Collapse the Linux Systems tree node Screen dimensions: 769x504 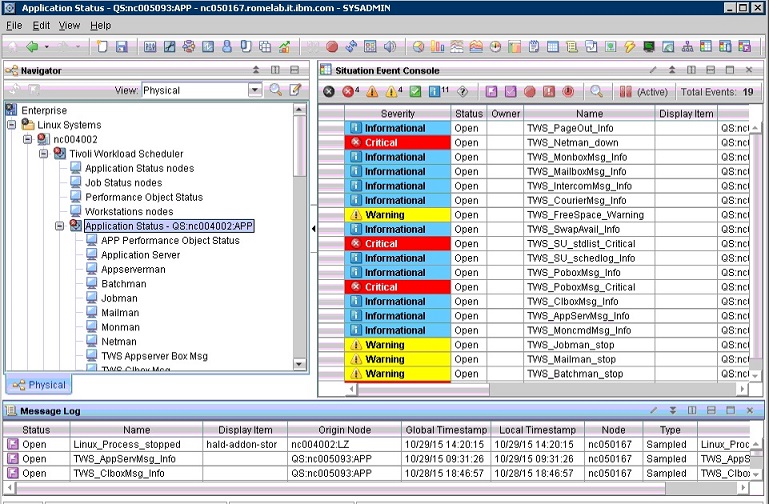click(12, 124)
